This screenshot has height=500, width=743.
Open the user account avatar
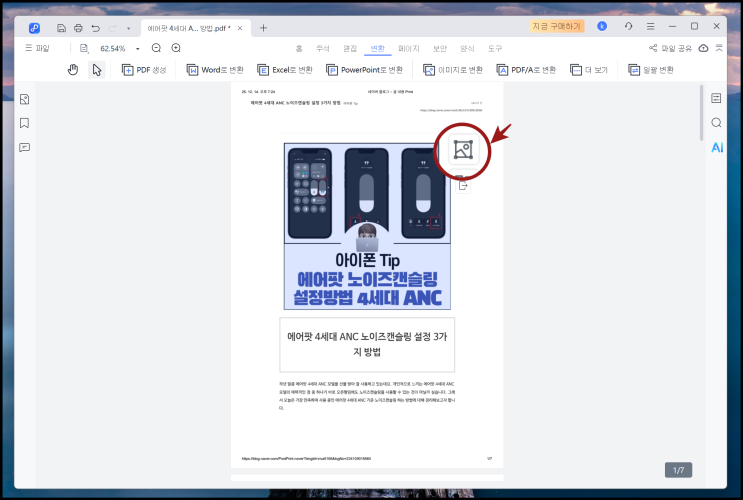pos(602,26)
